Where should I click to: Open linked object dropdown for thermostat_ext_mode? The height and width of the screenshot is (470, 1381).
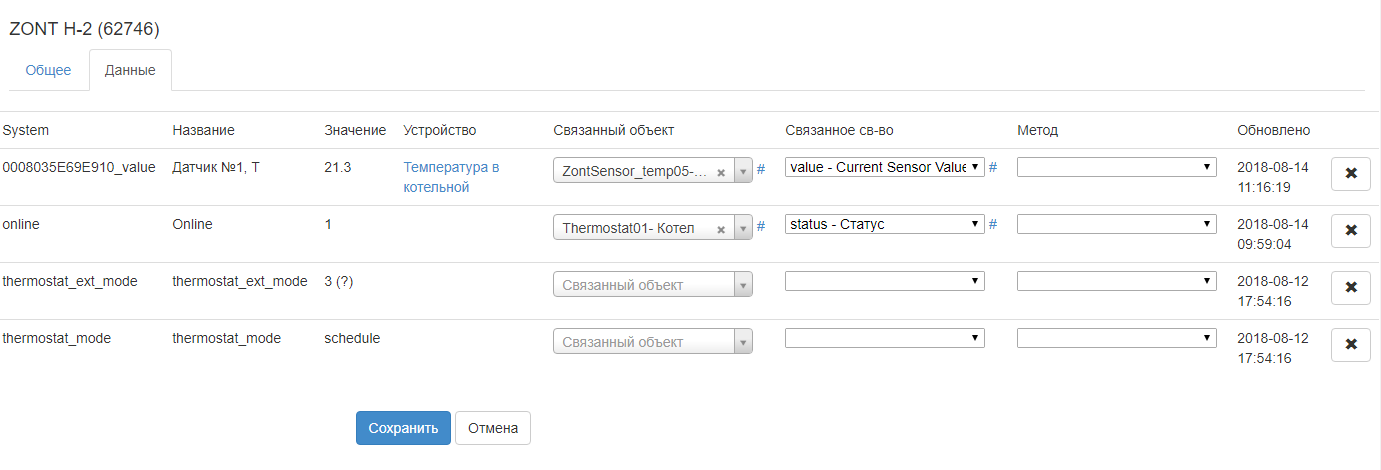(x=652, y=285)
